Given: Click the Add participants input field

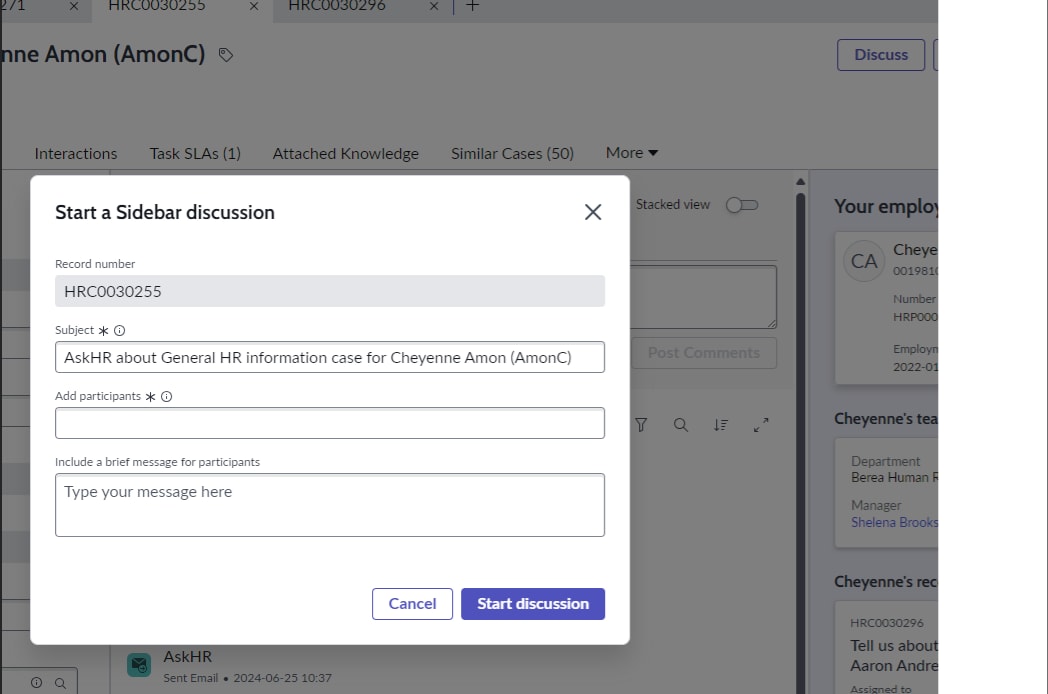Looking at the screenshot, I should (330, 422).
